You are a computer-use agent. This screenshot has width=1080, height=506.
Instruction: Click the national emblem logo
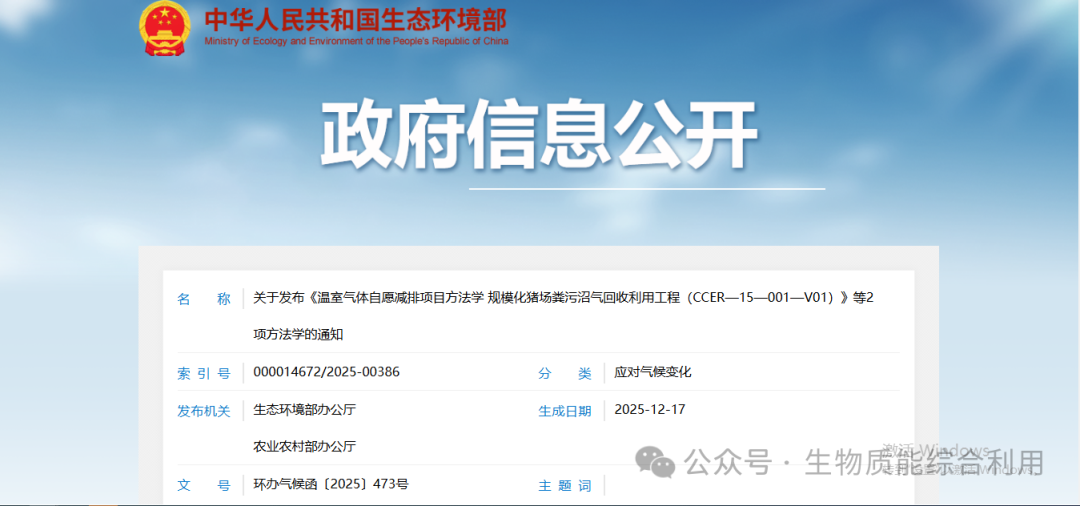pos(164,28)
